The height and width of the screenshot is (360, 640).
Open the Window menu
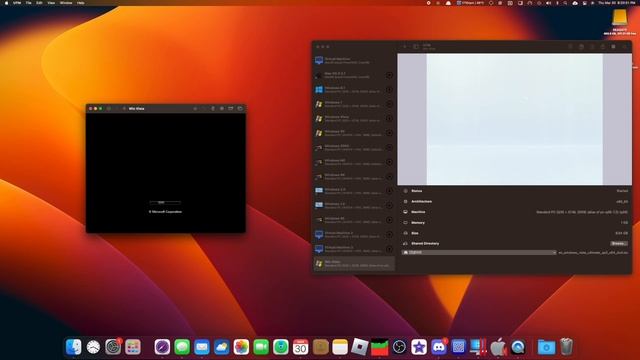click(66, 3)
